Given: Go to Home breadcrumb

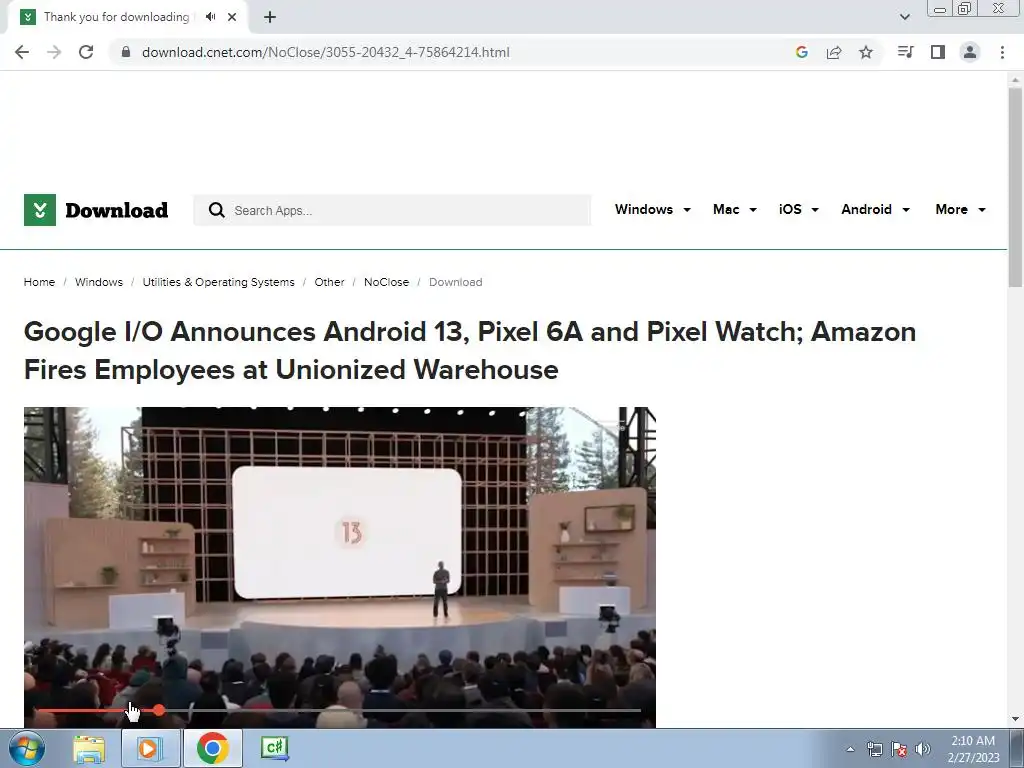Looking at the screenshot, I should [39, 282].
